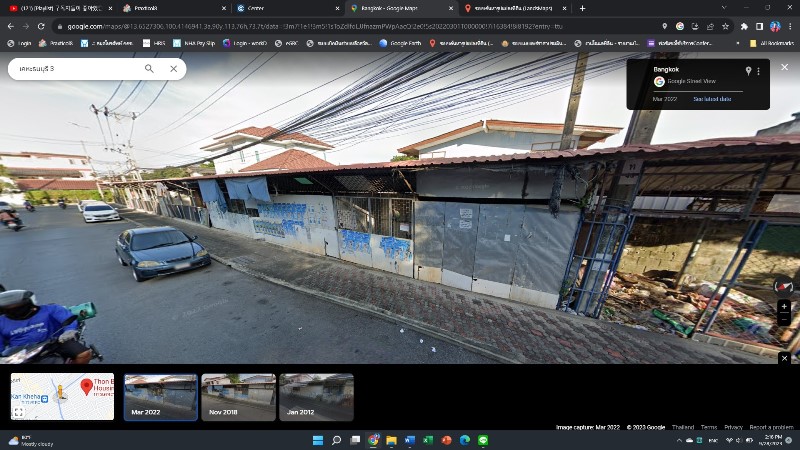Switch to the second browser tab
The image size is (800, 450).
[173, 8]
